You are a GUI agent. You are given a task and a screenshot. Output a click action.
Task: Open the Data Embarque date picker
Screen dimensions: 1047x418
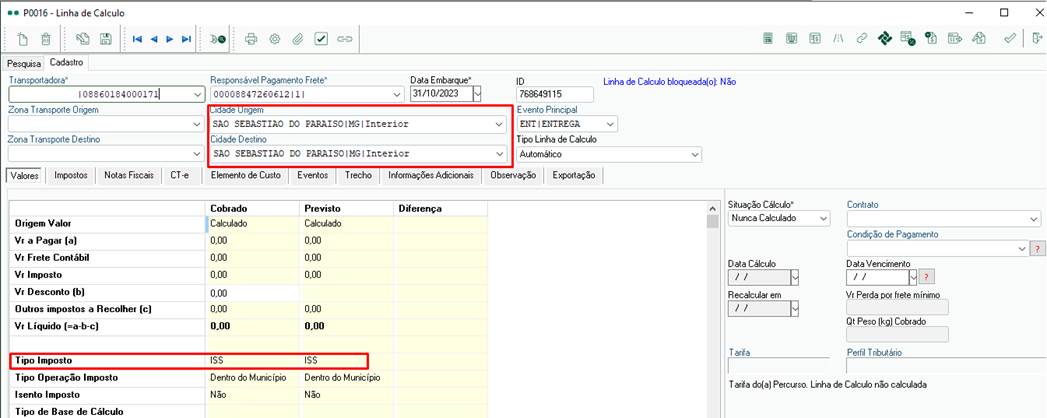click(x=477, y=95)
